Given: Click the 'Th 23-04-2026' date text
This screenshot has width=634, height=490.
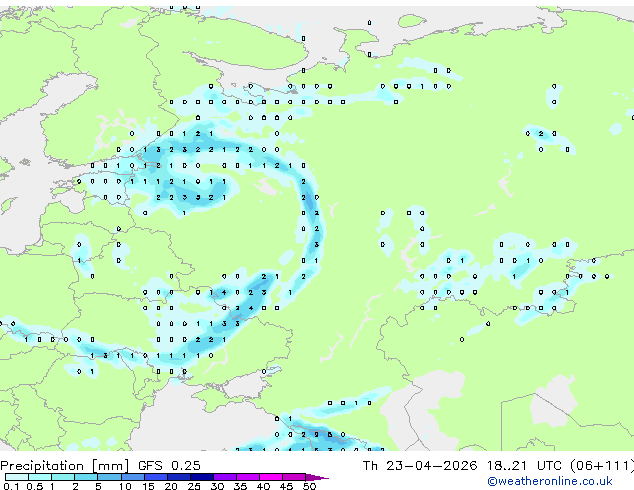Looking at the screenshot, I should click(x=420, y=466).
